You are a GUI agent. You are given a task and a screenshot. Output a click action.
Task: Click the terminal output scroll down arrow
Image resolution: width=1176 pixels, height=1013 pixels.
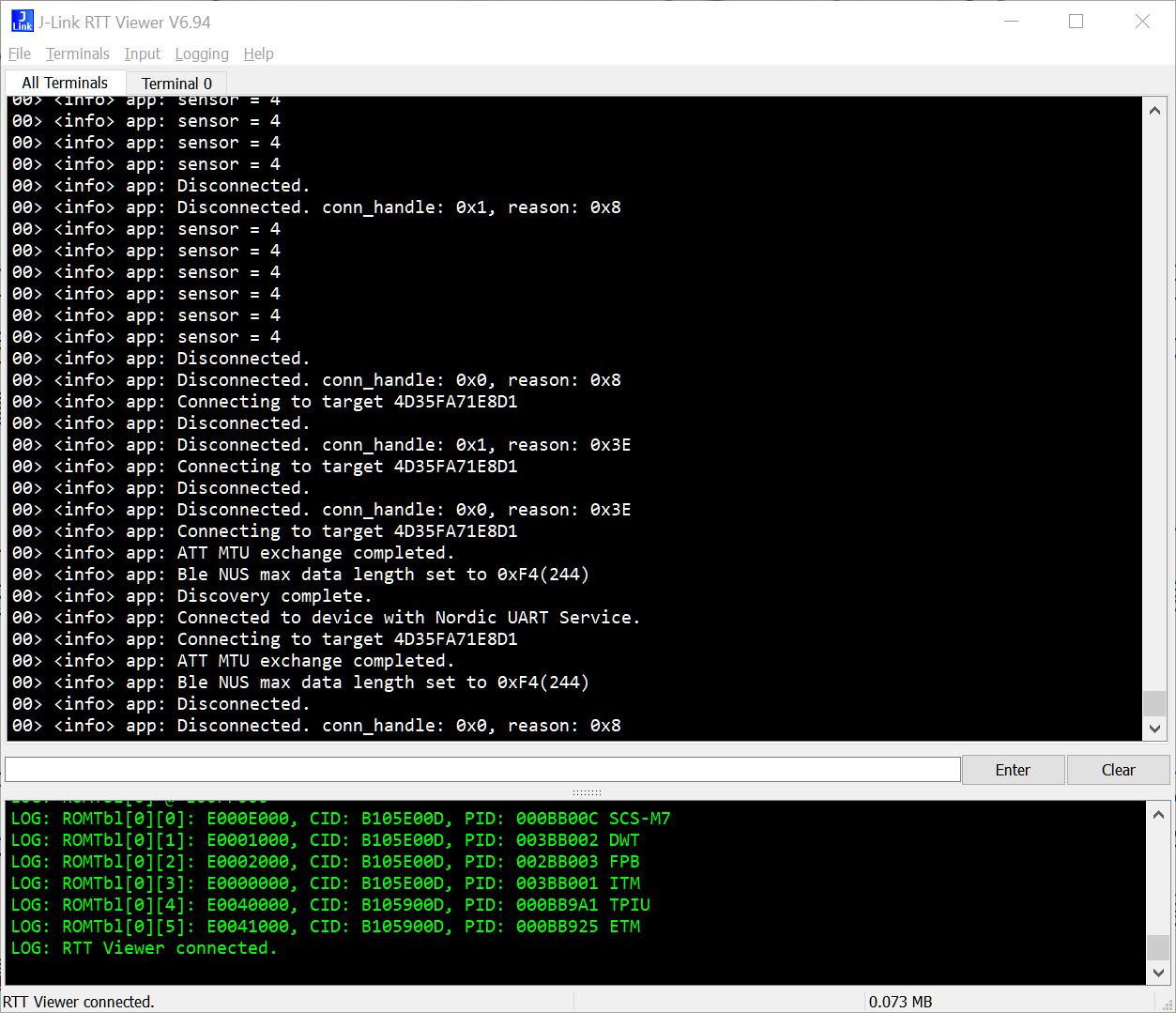(1154, 729)
